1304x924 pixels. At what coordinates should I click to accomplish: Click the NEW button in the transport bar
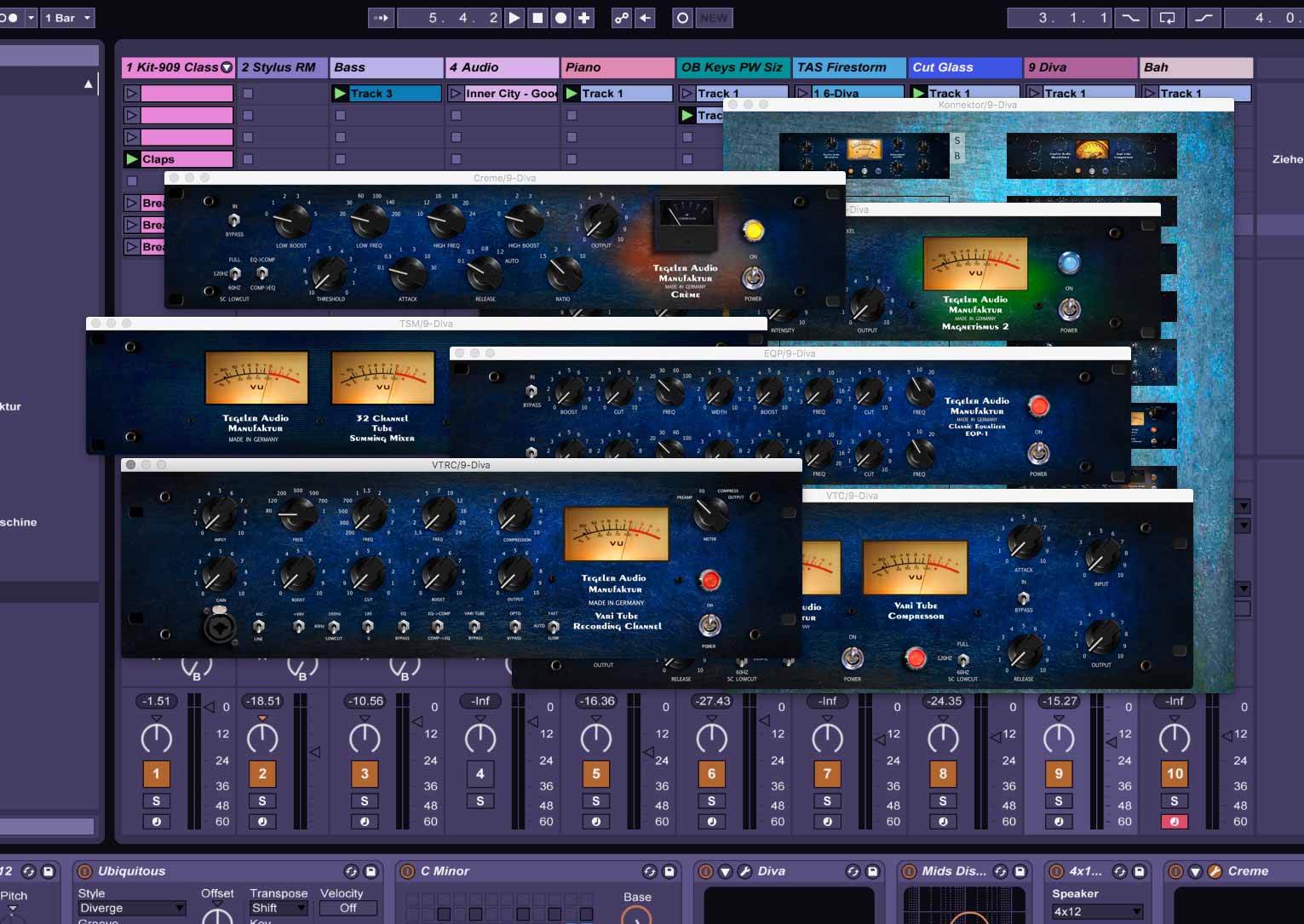tap(714, 18)
